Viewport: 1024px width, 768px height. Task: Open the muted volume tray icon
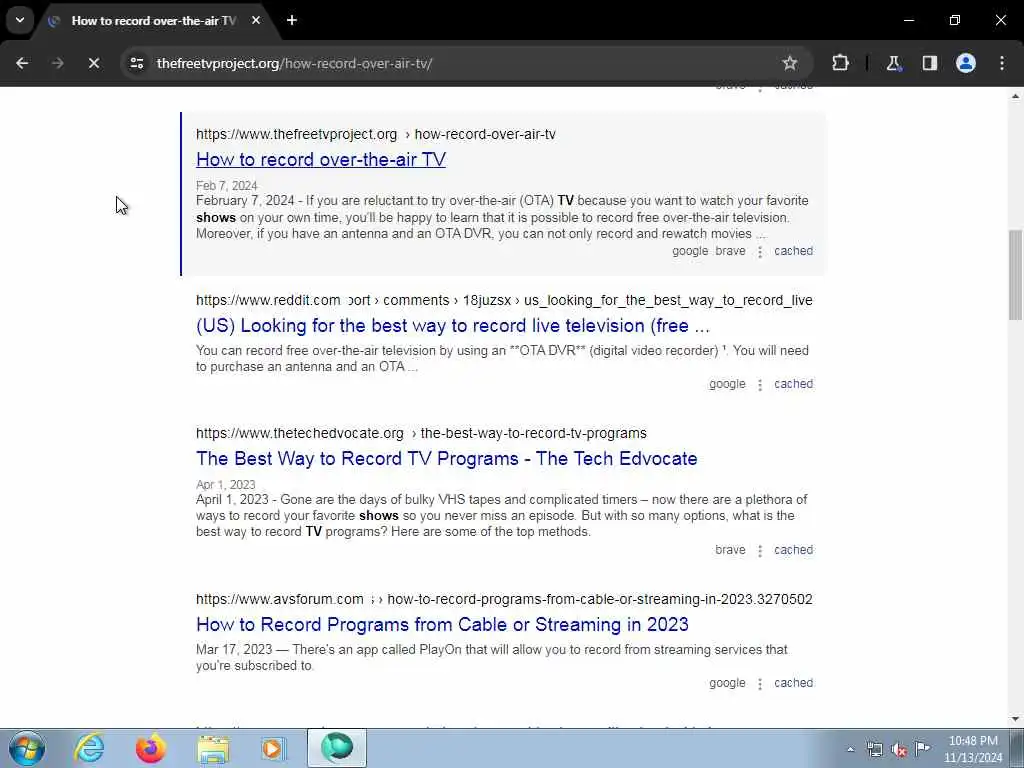coord(899,749)
